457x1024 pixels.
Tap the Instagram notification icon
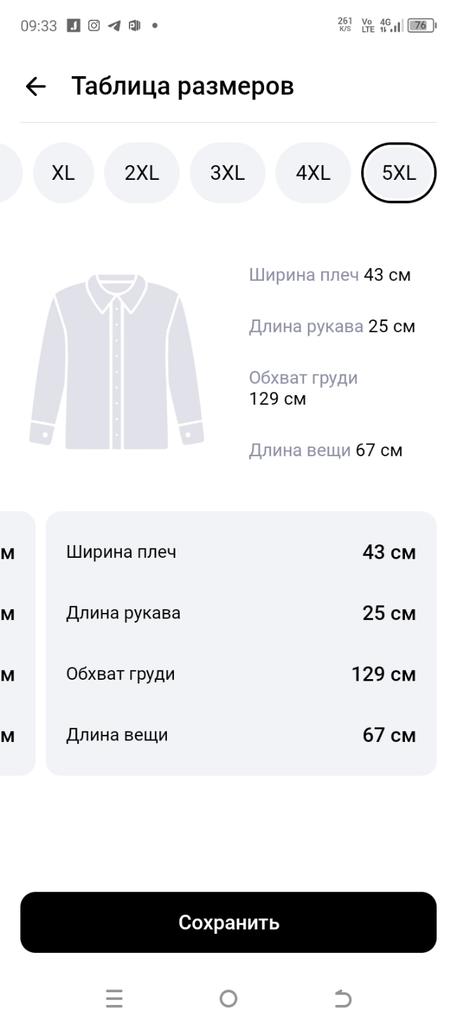tap(94, 25)
